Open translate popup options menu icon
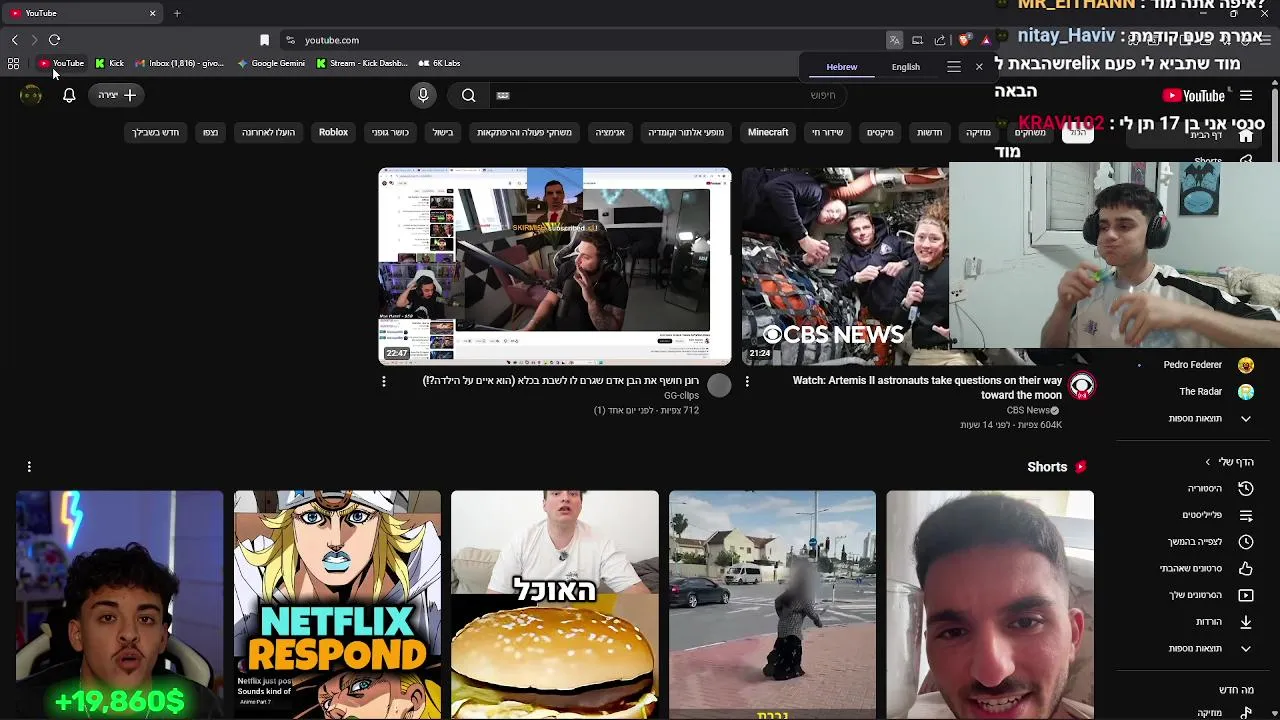 pyautogui.click(x=954, y=67)
